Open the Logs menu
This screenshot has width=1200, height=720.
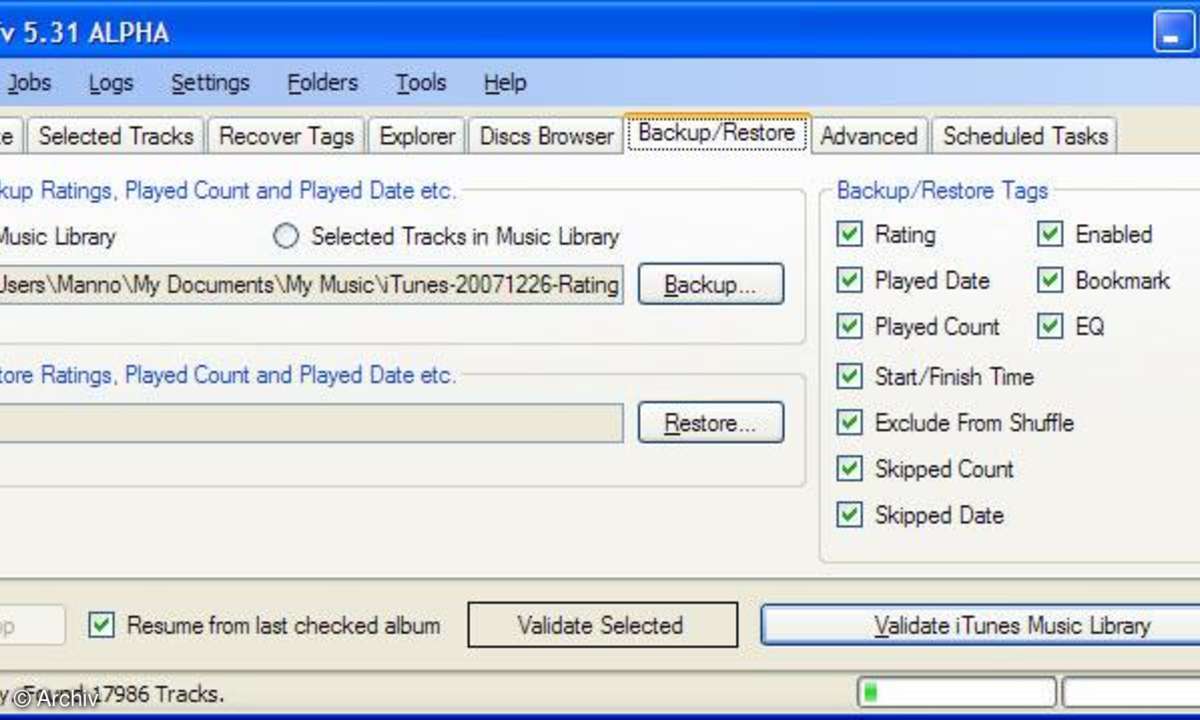pos(110,83)
